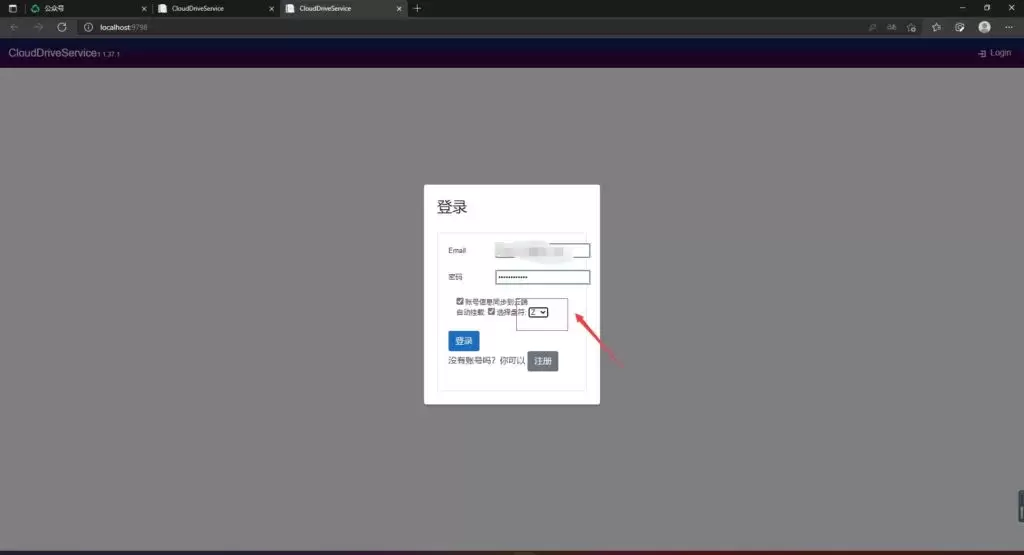The width and height of the screenshot is (1024, 555).
Task: Click the localhost address bar
Action: [x=470, y=27]
